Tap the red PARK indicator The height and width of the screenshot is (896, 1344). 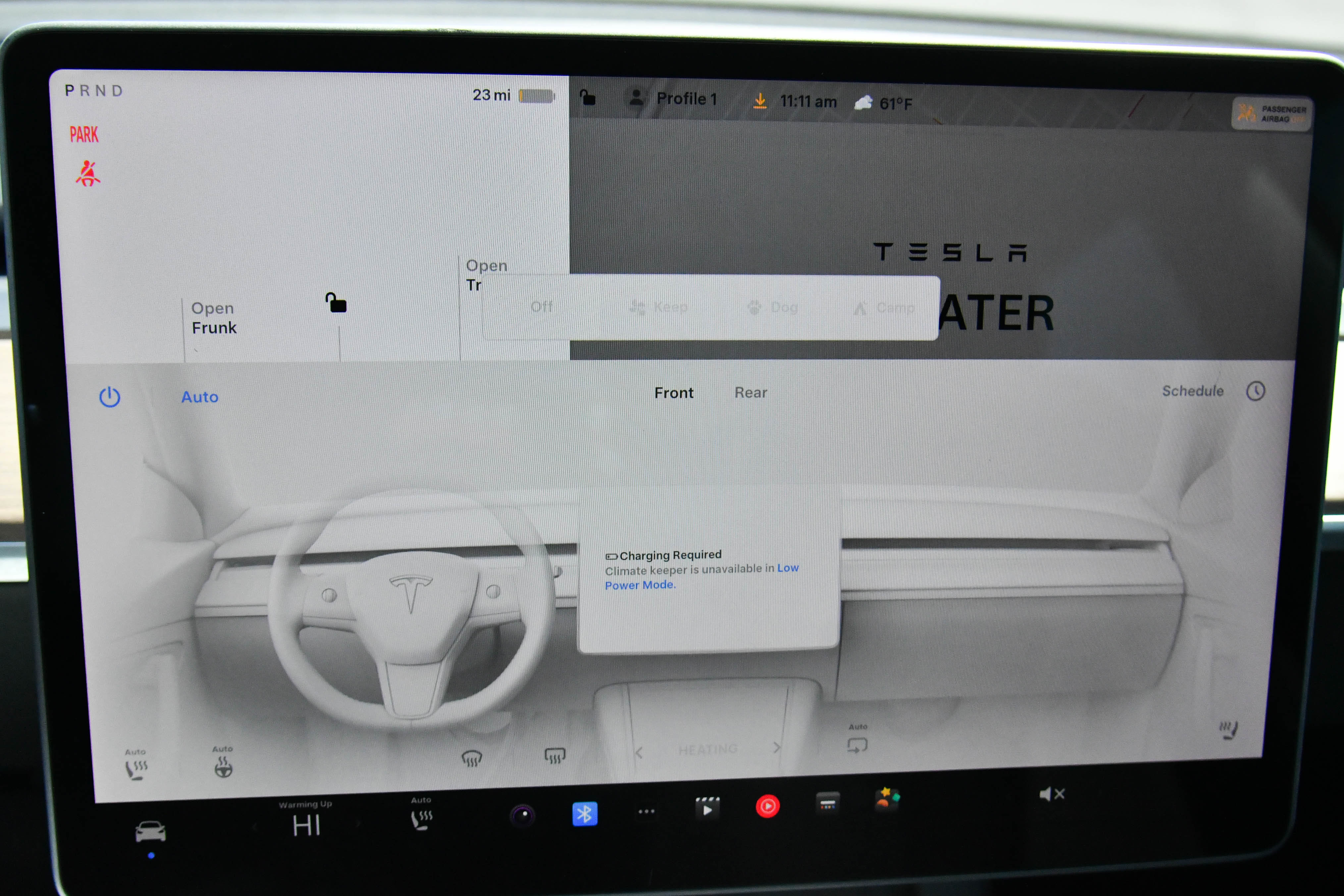pyautogui.click(x=84, y=134)
